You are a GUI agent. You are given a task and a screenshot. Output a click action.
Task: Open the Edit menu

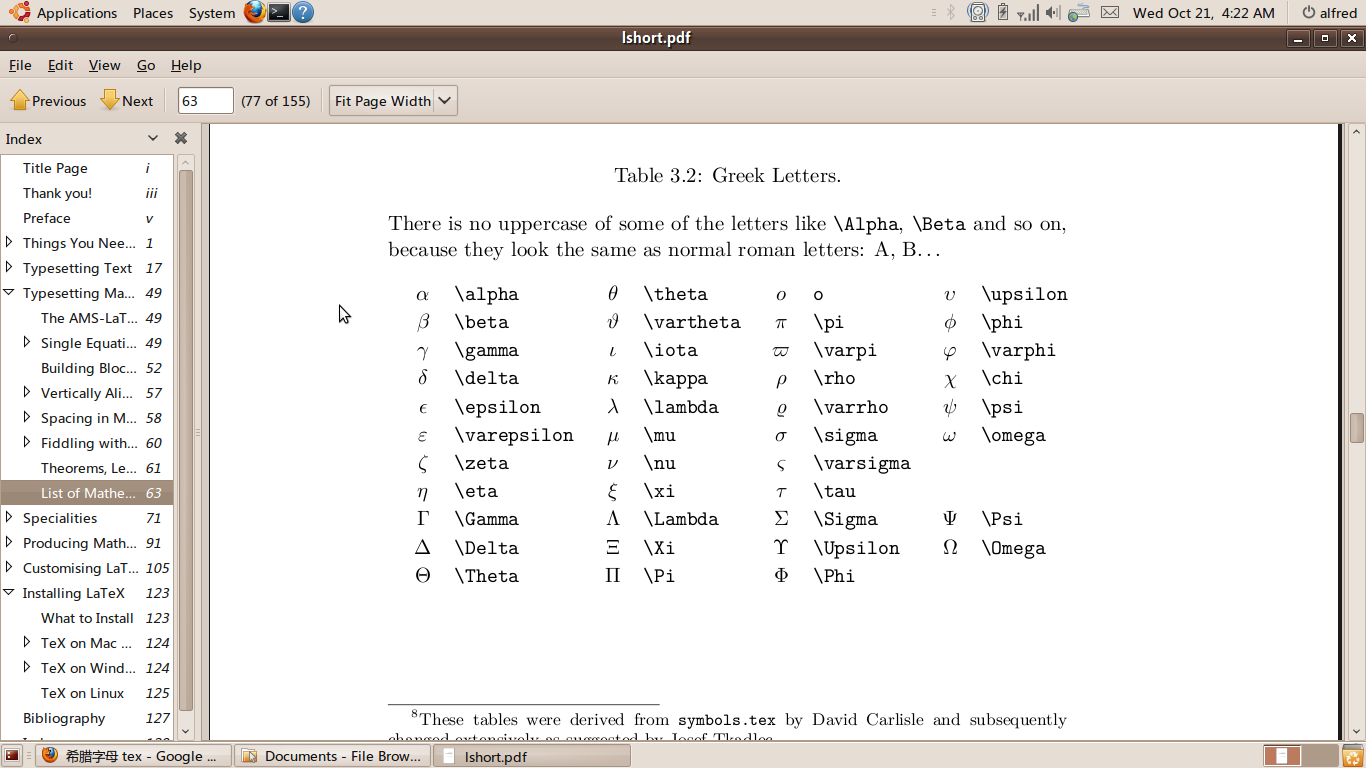tap(60, 65)
